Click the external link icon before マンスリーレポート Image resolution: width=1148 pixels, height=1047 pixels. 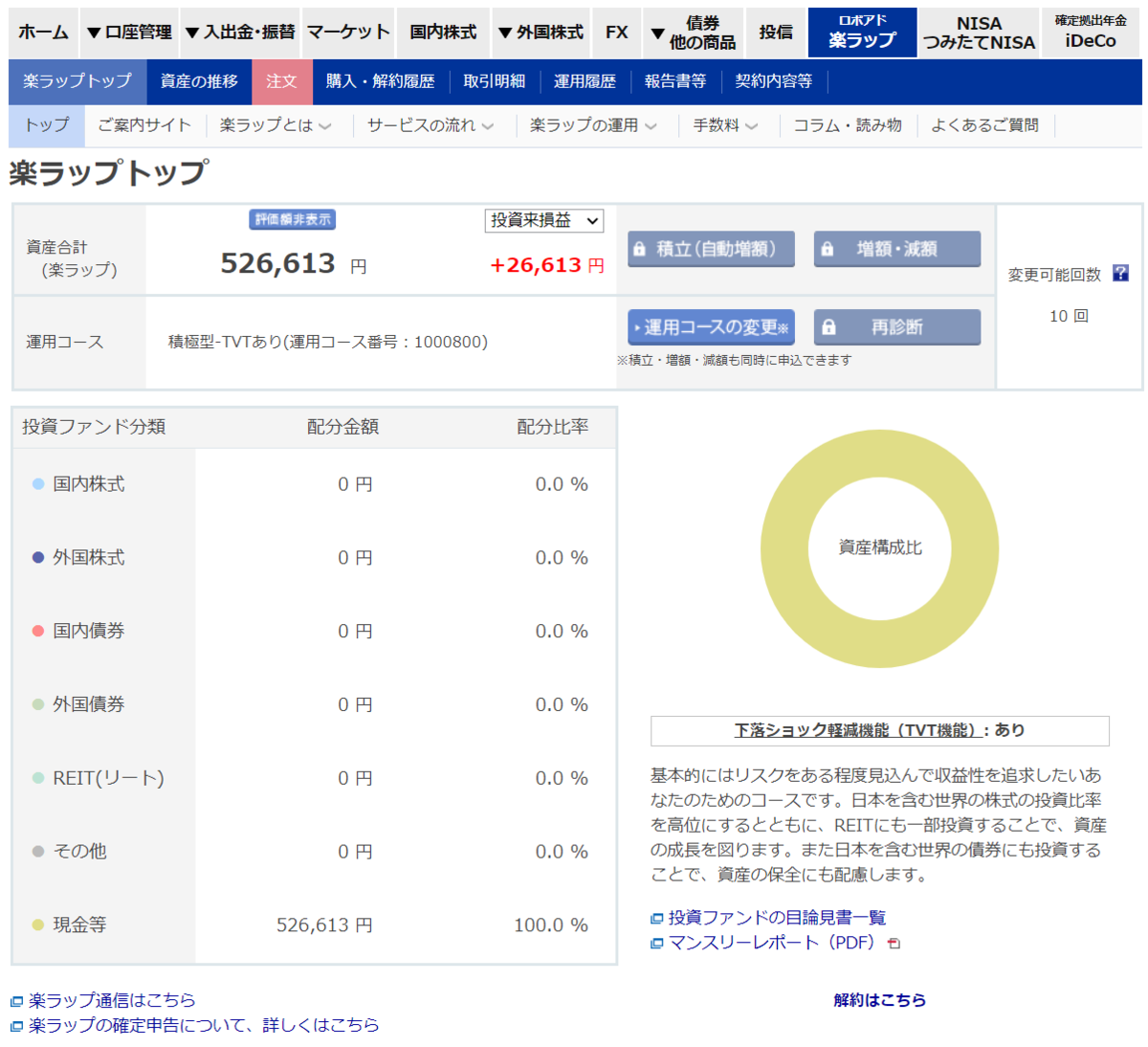click(657, 944)
